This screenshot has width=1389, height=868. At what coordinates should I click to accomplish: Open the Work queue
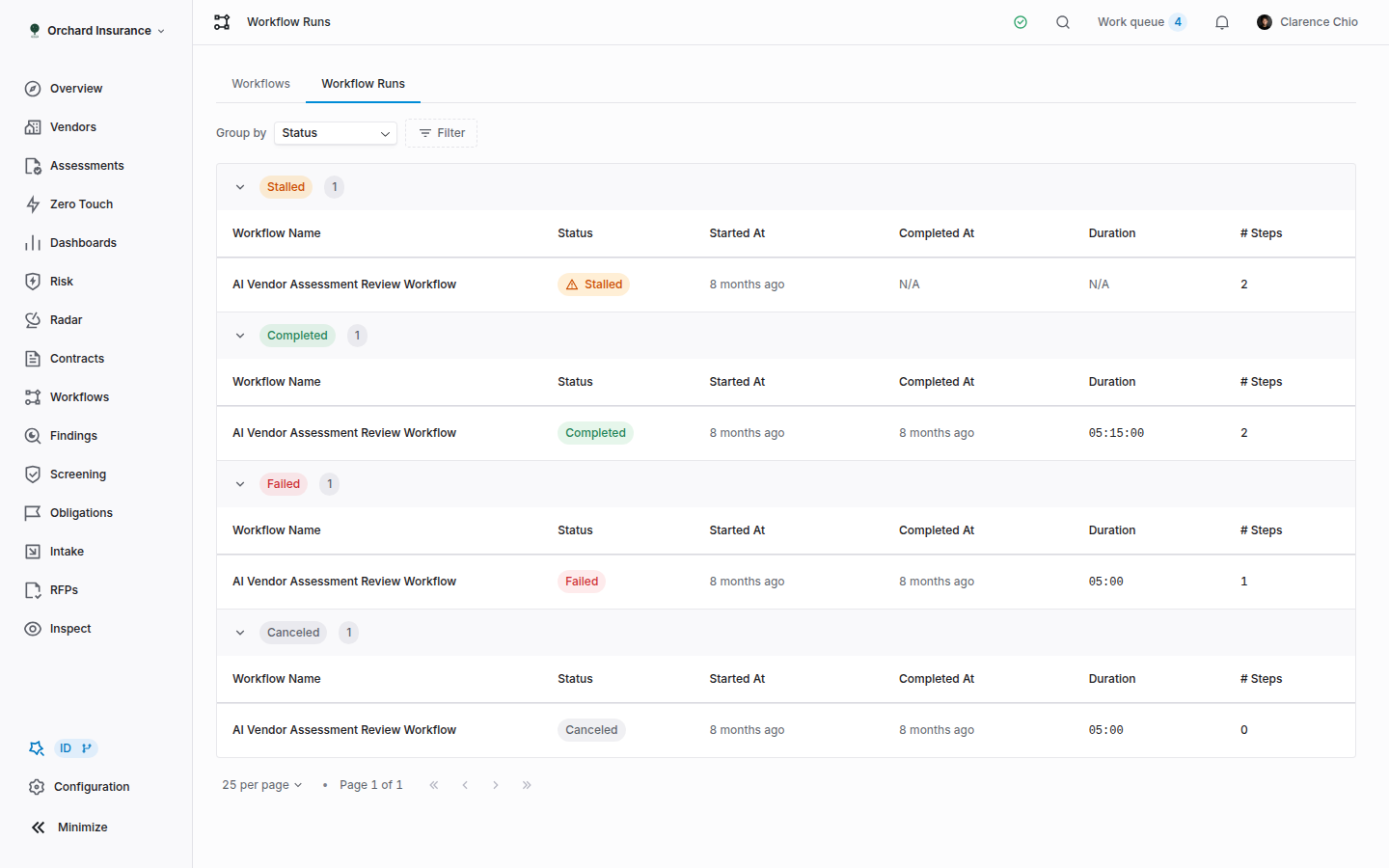pyautogui.click(x=1142, y=22)
